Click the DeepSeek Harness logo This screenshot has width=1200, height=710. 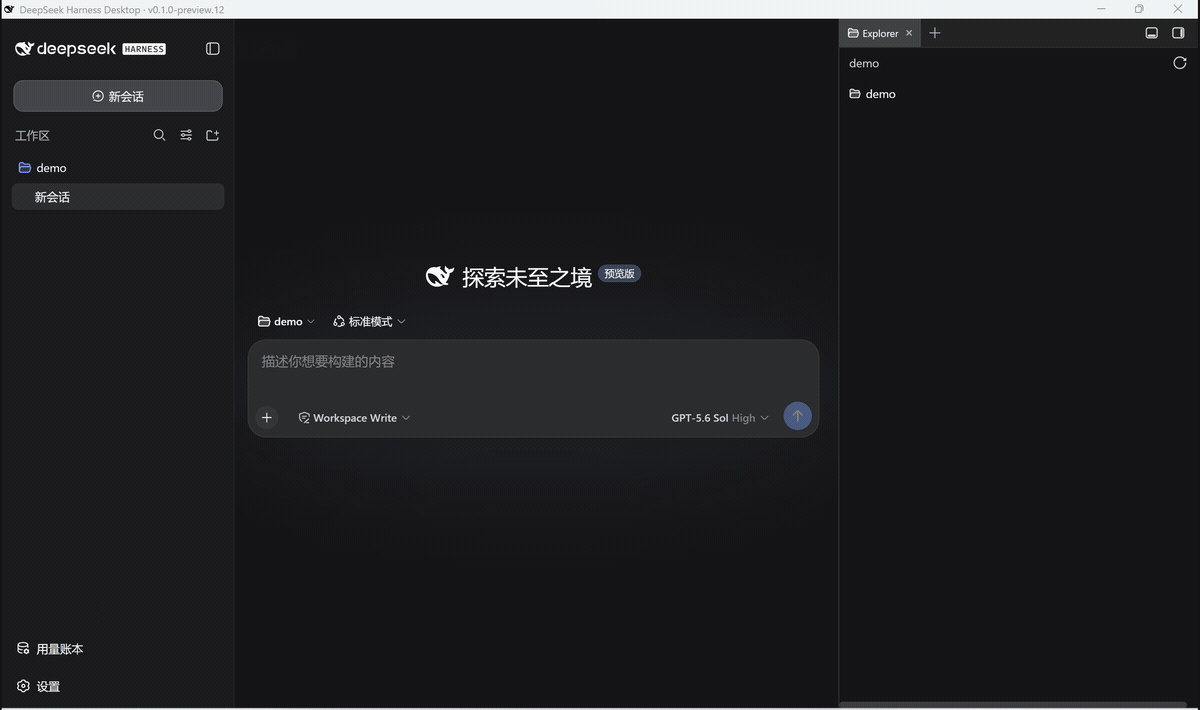90,48
